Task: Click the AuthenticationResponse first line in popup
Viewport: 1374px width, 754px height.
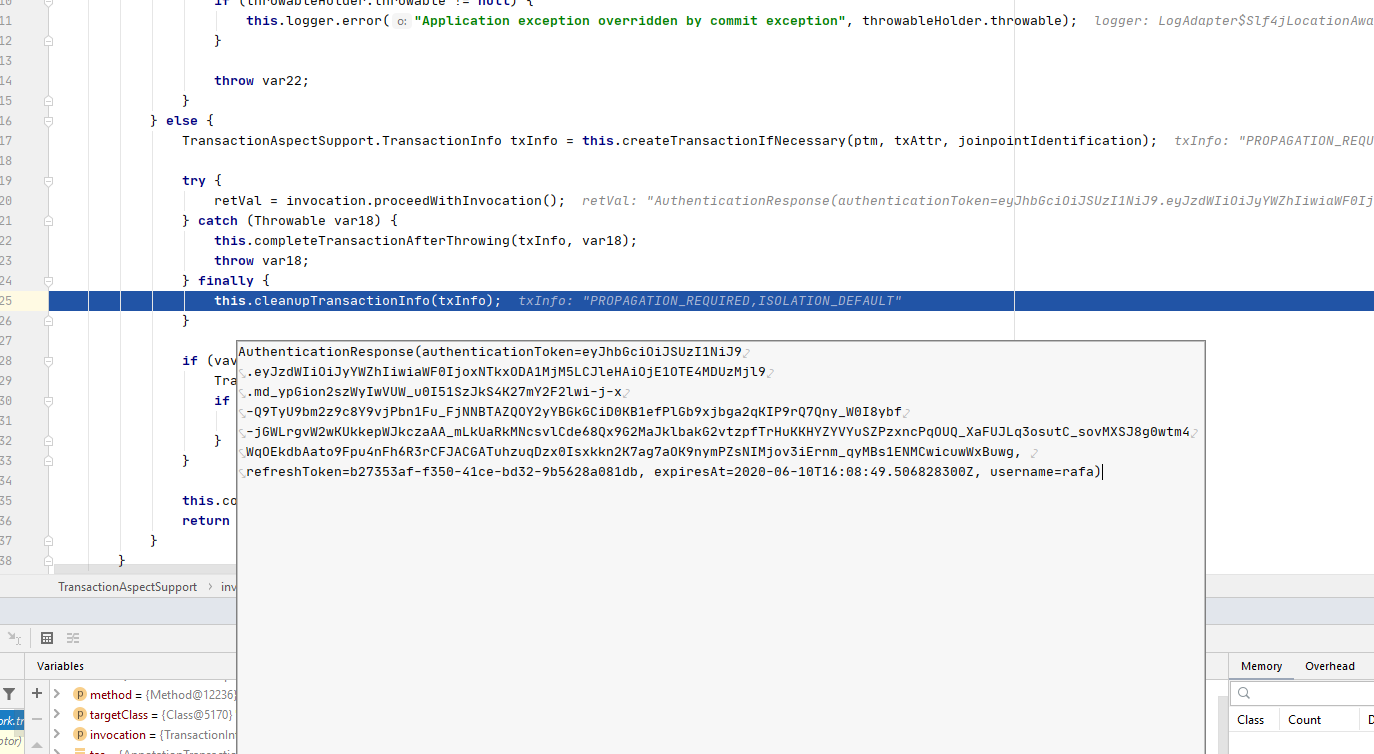Action: [490, 352]
